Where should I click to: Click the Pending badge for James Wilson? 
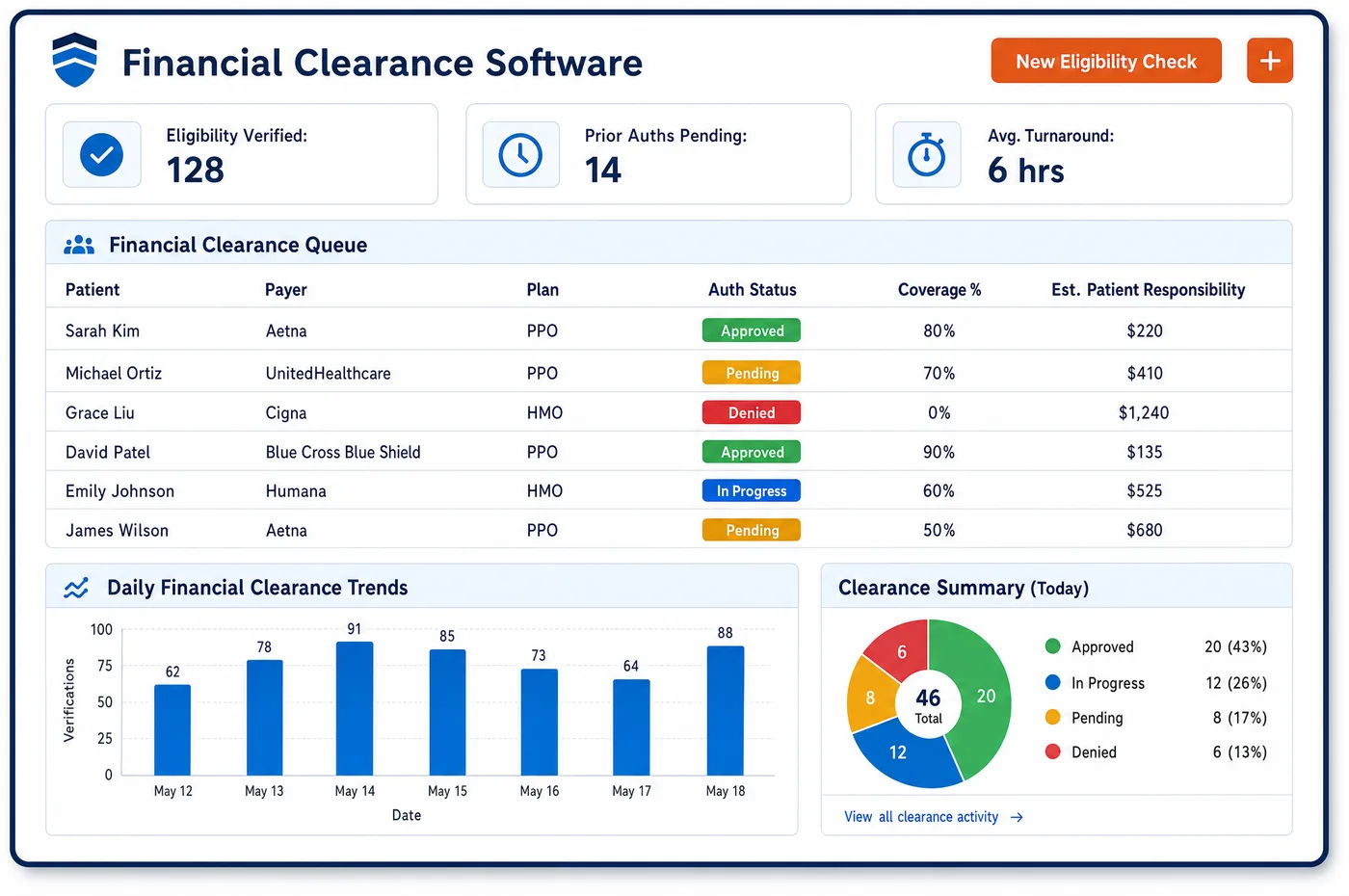pyautogui.click(x=752, y=530)
